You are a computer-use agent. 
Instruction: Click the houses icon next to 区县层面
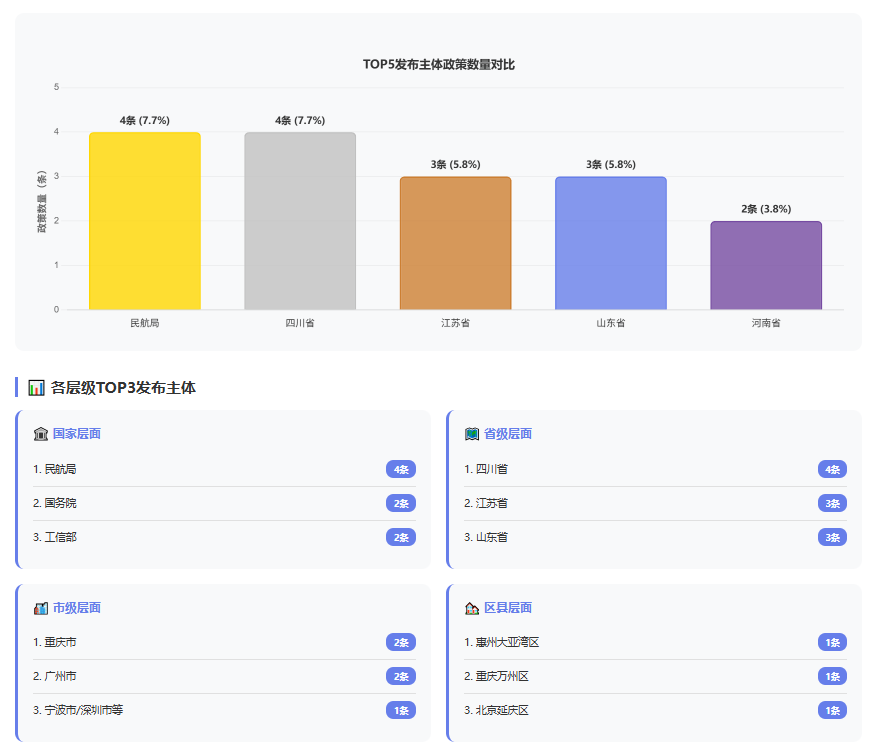click(472, 608)
